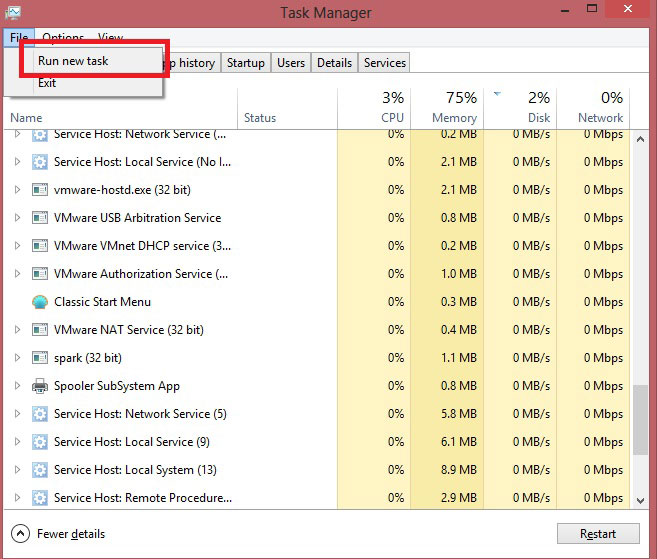Expand VMware USB Arbitration Service row
Screen dimensions: 657x559
(17, 218)
